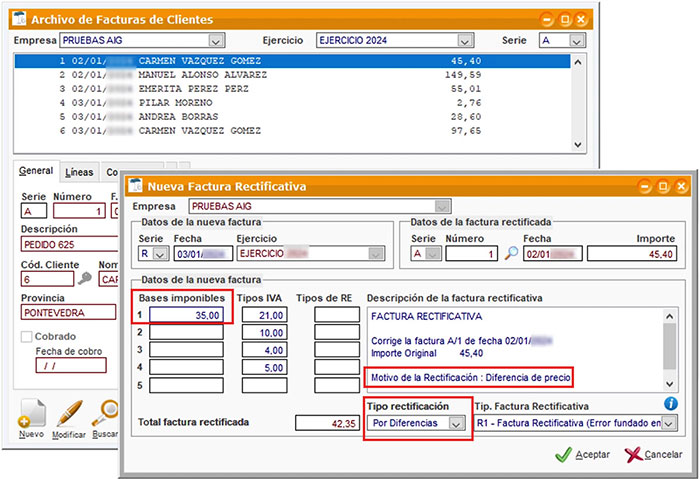Click Importe field showing 45,40
Viewport: 700px width, 479px height.
pos(632,254)
